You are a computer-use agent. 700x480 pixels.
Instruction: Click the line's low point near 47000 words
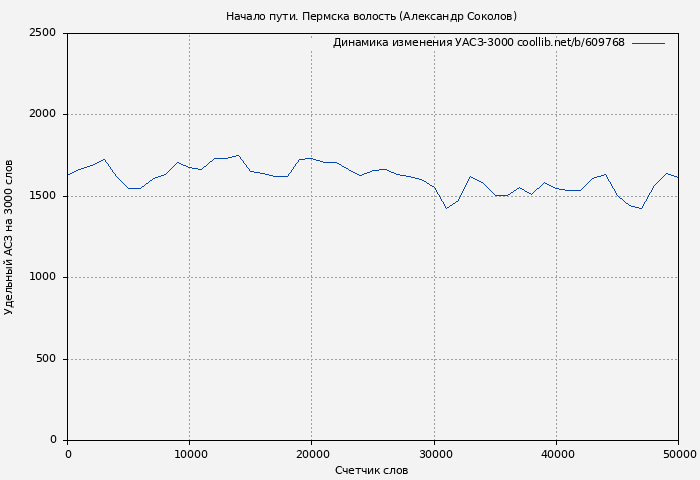coord(641,208)
